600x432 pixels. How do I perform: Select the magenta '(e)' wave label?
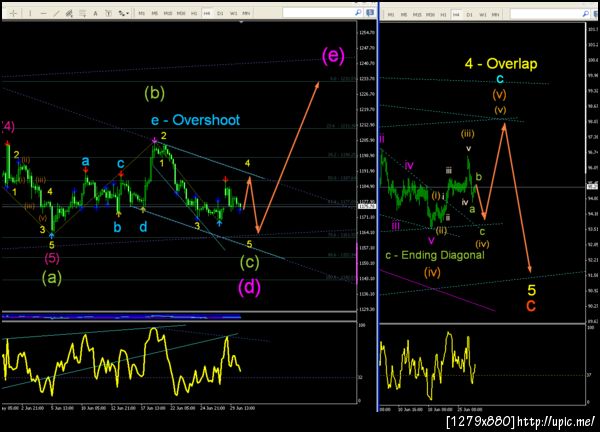[x=333, y=56]
